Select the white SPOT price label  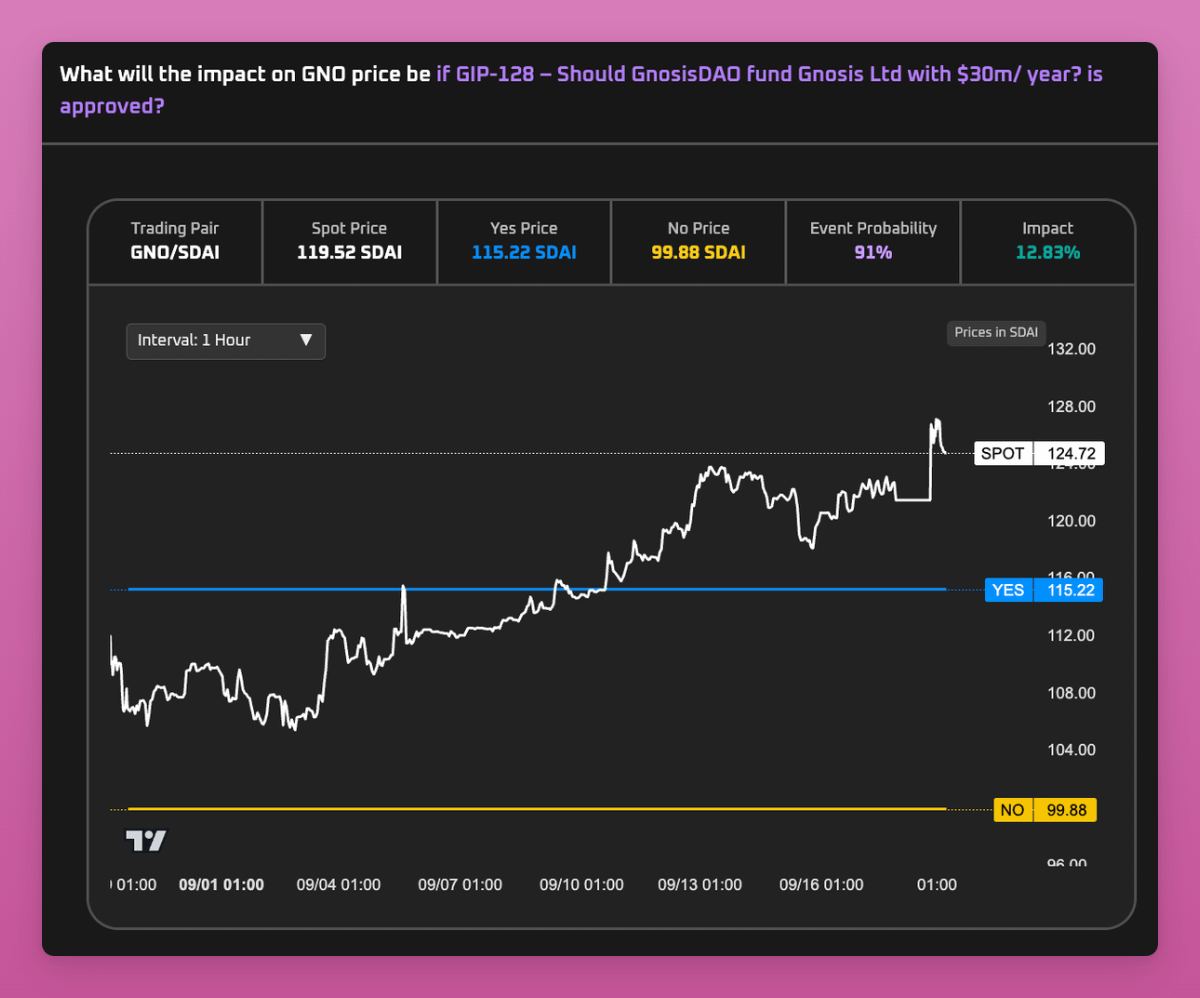point(1003,454)
